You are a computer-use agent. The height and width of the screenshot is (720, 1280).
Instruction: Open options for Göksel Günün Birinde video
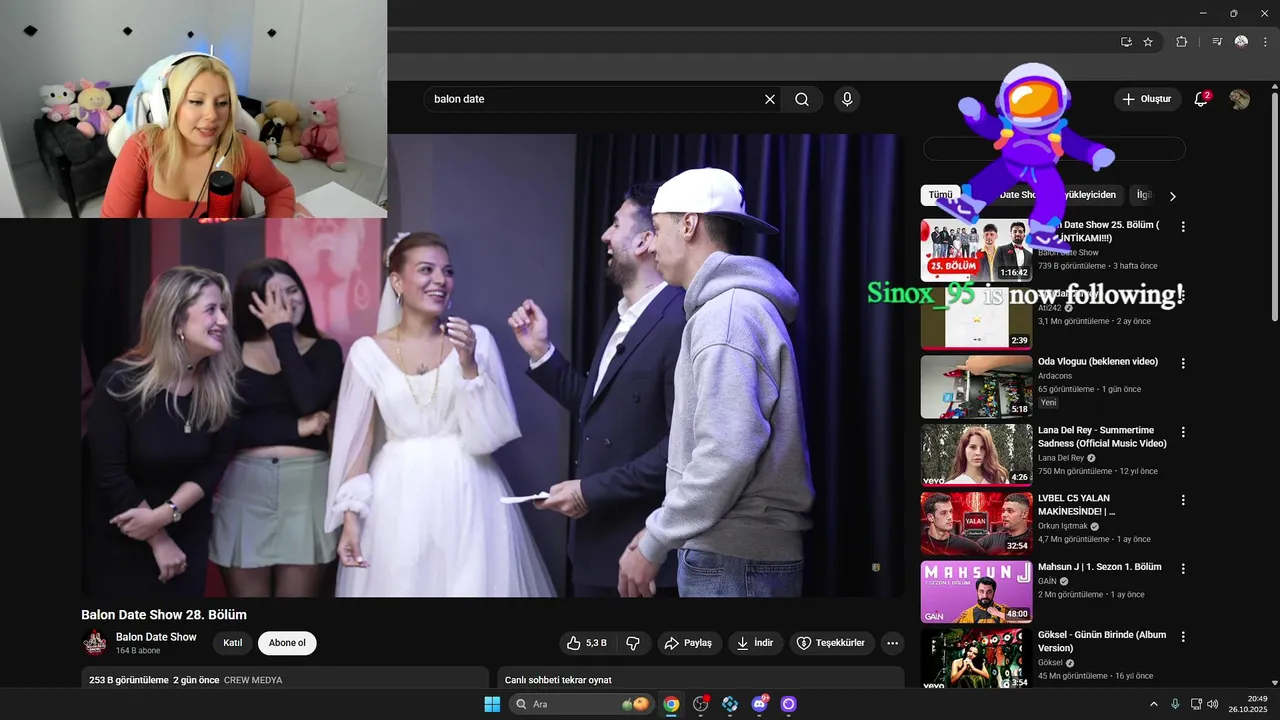tap(1183, 636)
